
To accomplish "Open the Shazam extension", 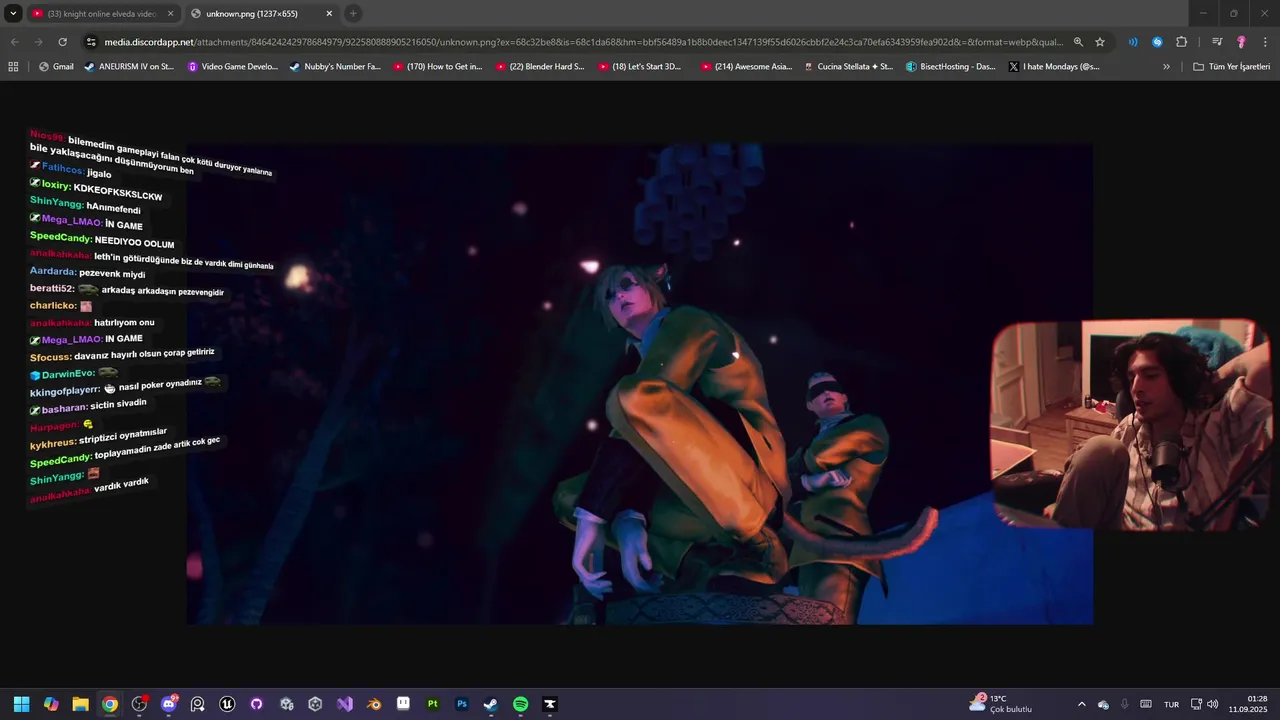I will click(1157, 42).
